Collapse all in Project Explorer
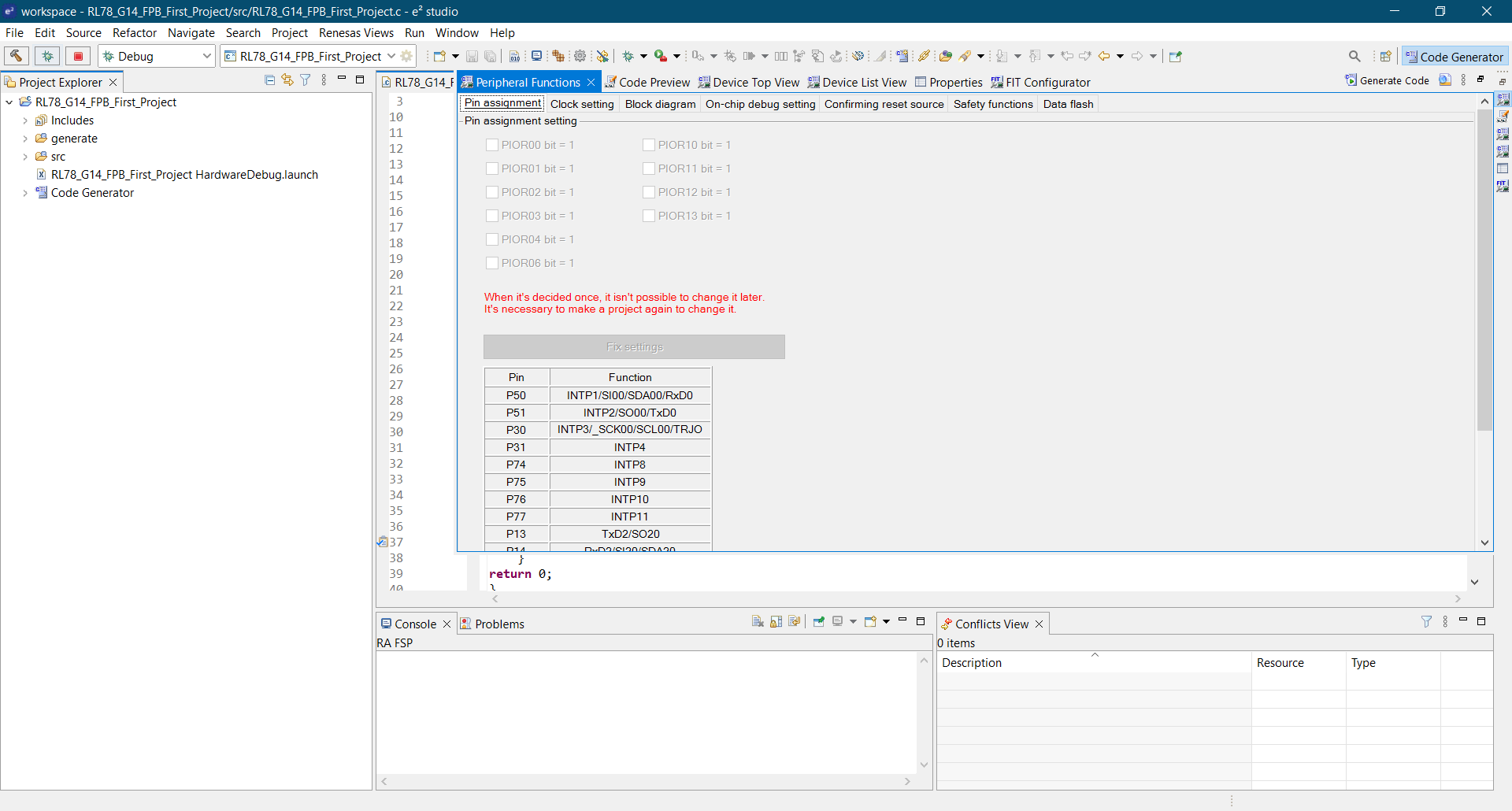 [x=269, y=80]
